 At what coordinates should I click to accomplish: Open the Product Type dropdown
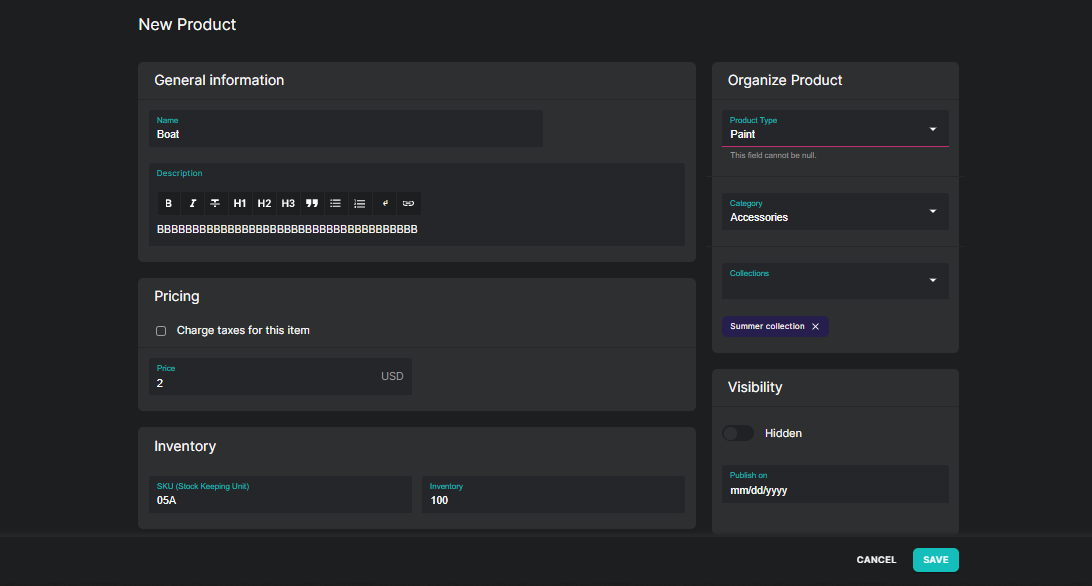[x=934, y=128]
